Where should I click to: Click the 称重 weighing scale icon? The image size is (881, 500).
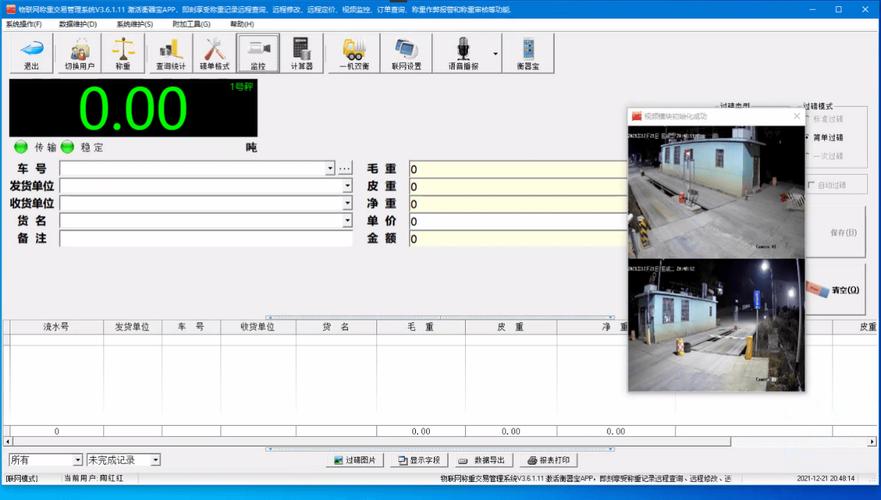coord(123,53)
